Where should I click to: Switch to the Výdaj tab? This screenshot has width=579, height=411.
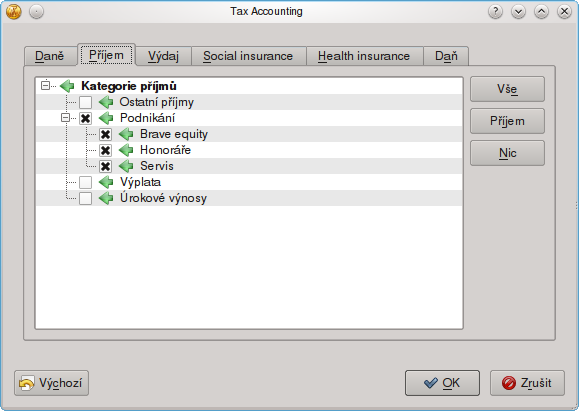(163, 56)
